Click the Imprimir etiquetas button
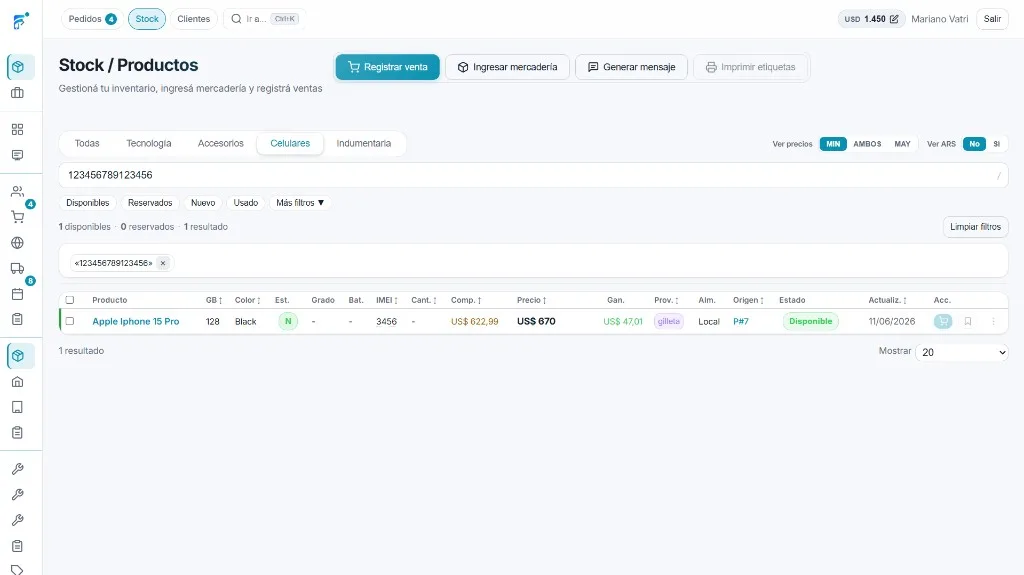Screen dimensions: 1024x575 pyautogui.click(x=750, y=67)
